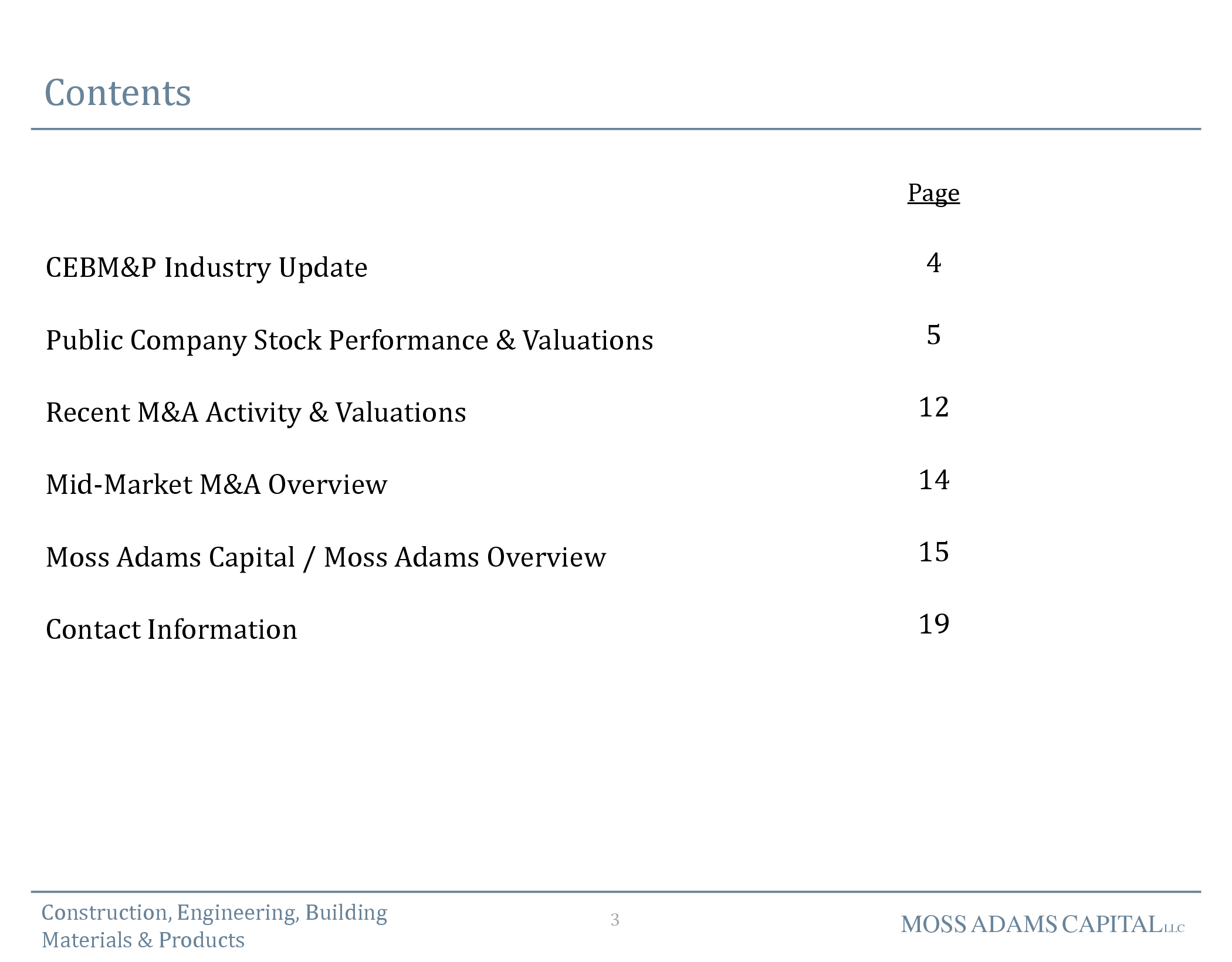
Task: Jump to page number 12
Action: tap(933, 407)
